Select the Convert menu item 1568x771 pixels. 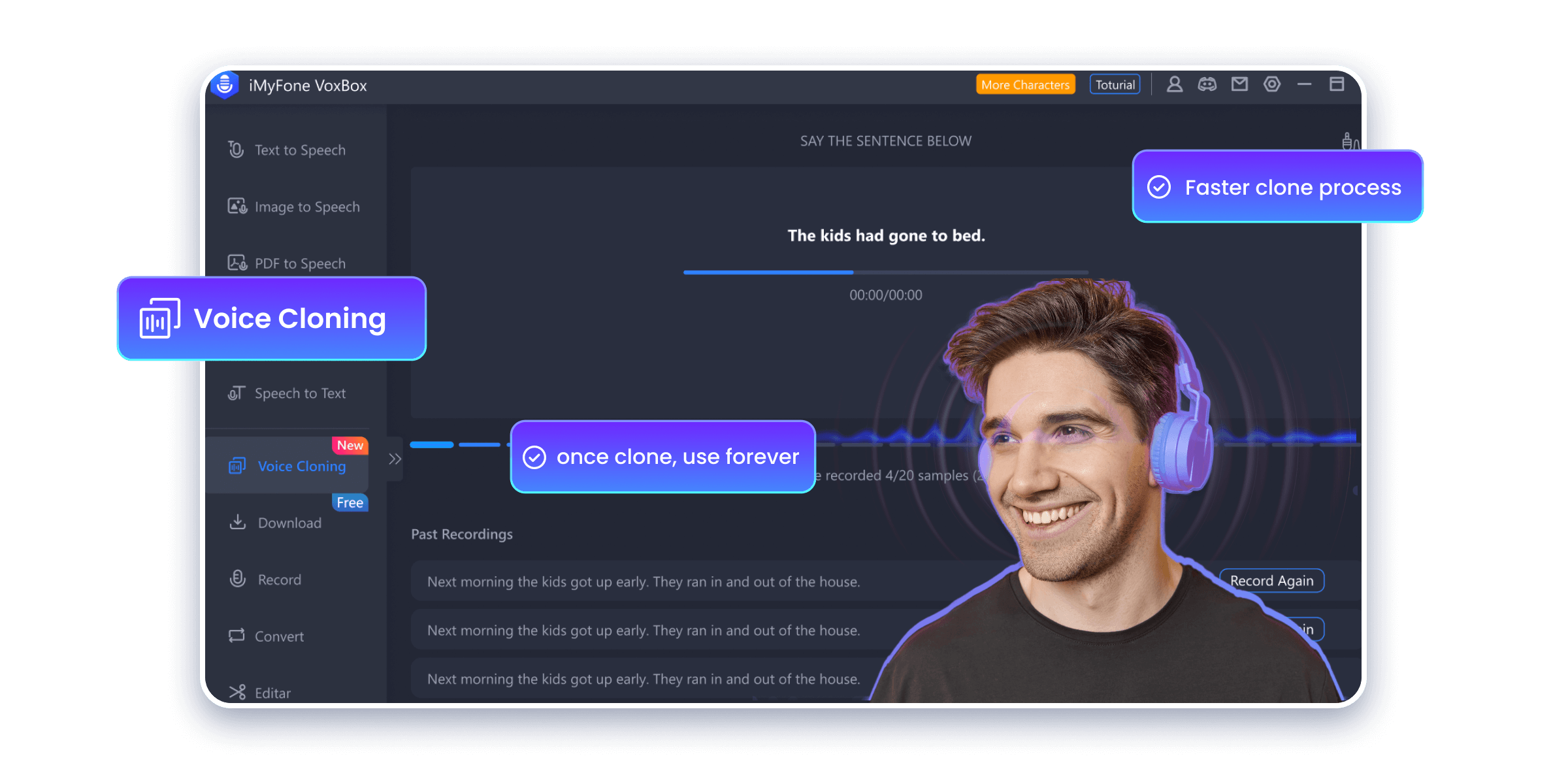click(277, 635)
